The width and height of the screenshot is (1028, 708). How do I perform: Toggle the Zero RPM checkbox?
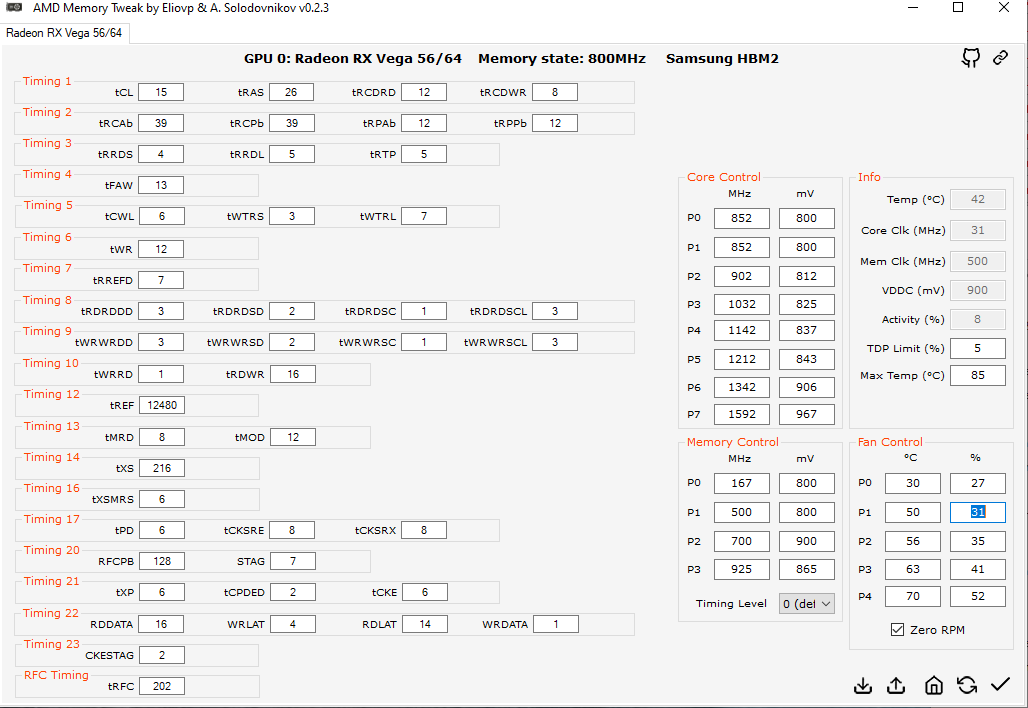tap(898, 630)
